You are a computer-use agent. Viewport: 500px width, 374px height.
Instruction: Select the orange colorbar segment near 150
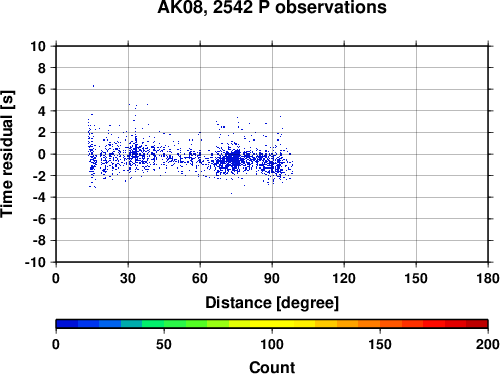(369, 324)
